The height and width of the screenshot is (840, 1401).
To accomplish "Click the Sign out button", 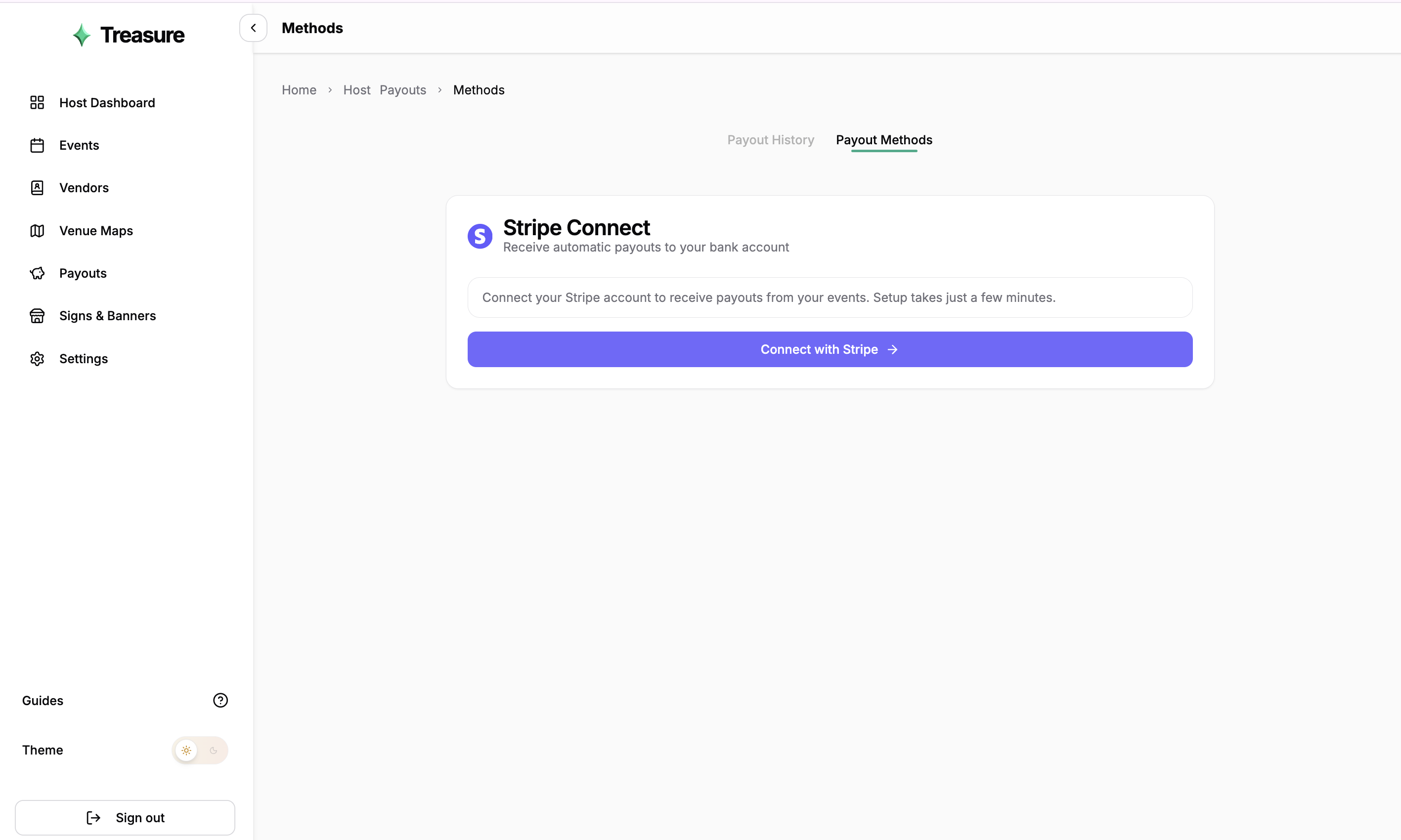I will (125, 817).
